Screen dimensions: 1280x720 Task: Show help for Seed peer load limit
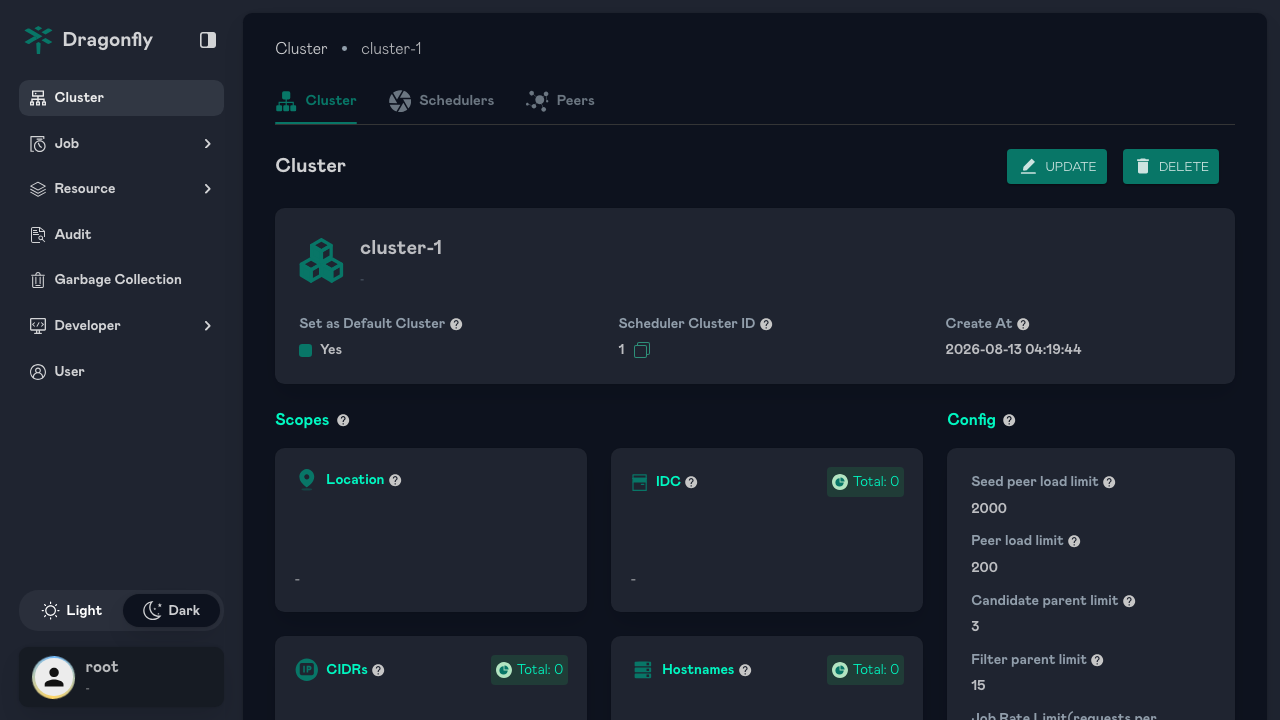(x=1109, y=482)
